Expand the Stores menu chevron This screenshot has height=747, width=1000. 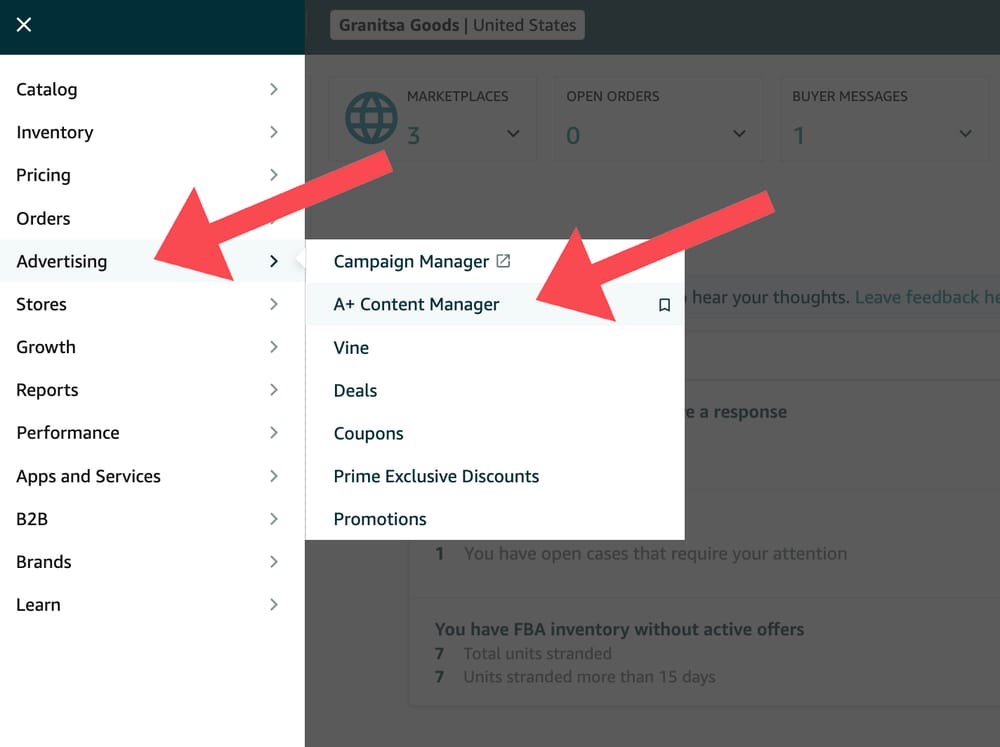click(x=274, y=304)
